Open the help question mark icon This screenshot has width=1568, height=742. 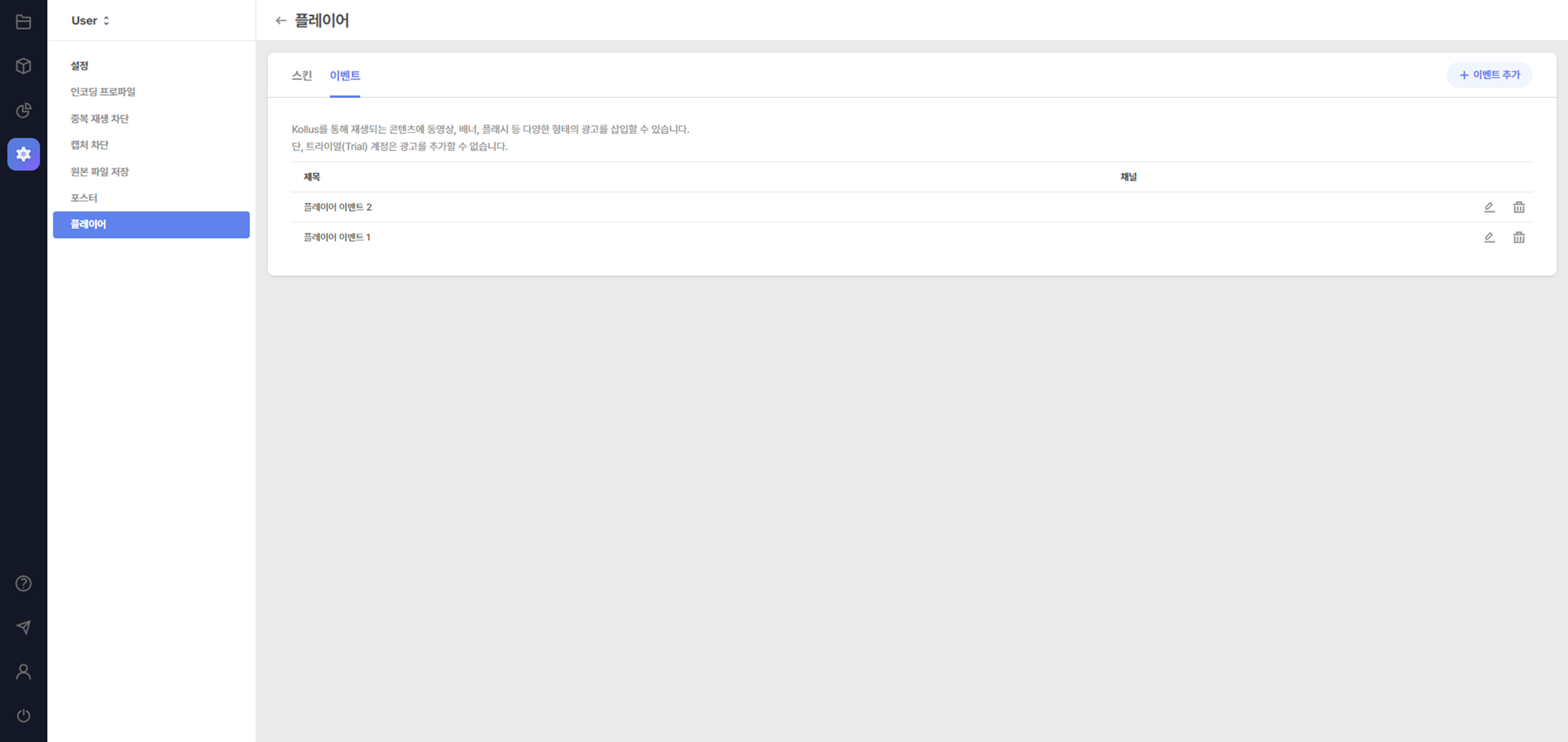click(x=24, y=584)
